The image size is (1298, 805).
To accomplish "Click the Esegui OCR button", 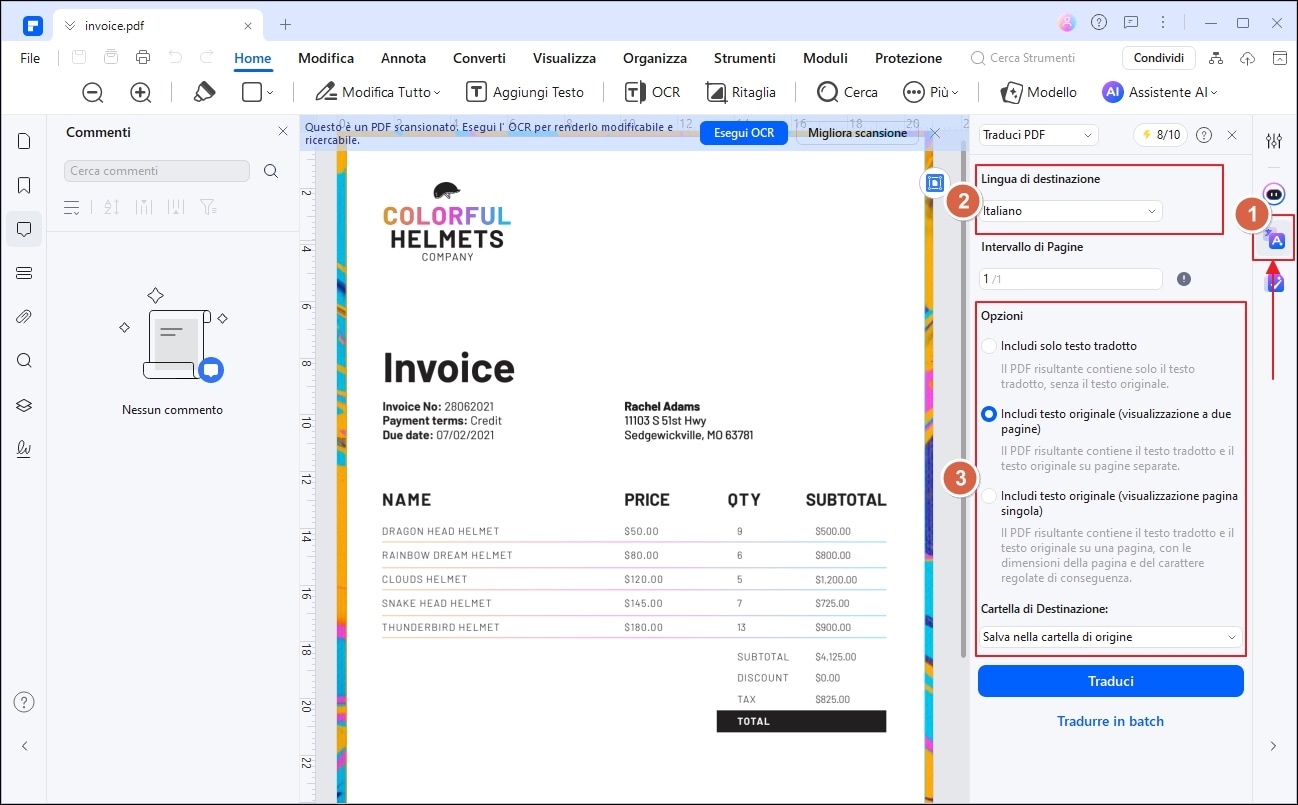I will tap(744, 133).
